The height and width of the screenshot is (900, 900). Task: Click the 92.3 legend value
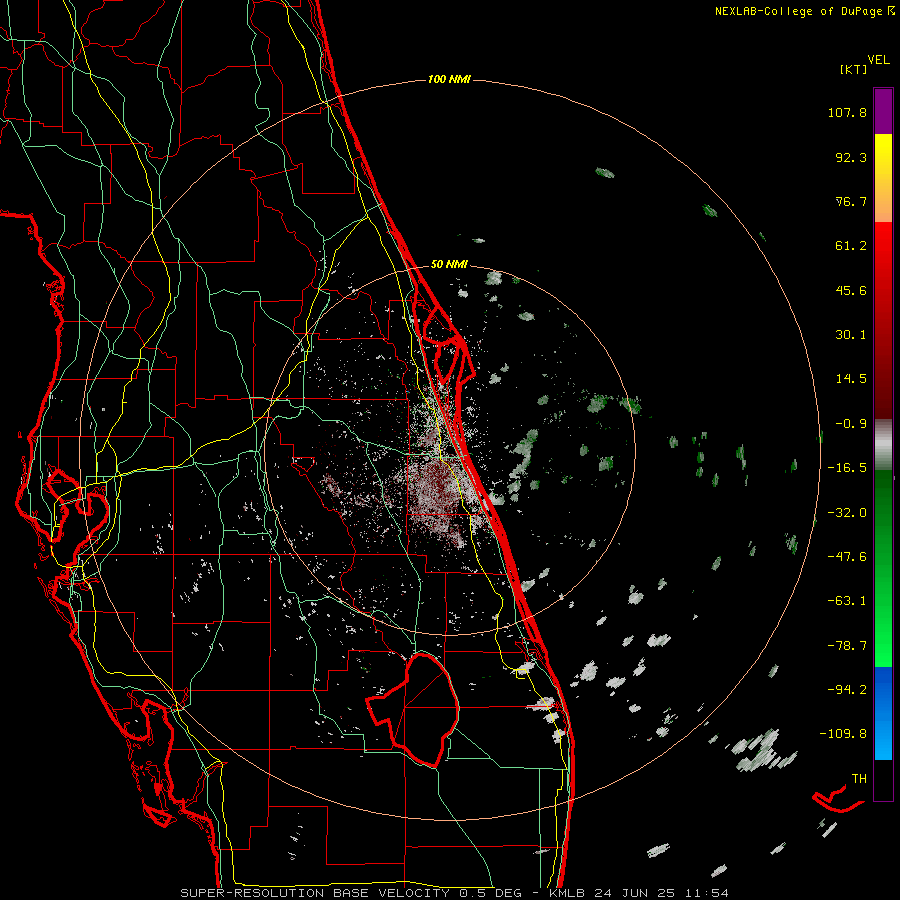tap(851, 157)
